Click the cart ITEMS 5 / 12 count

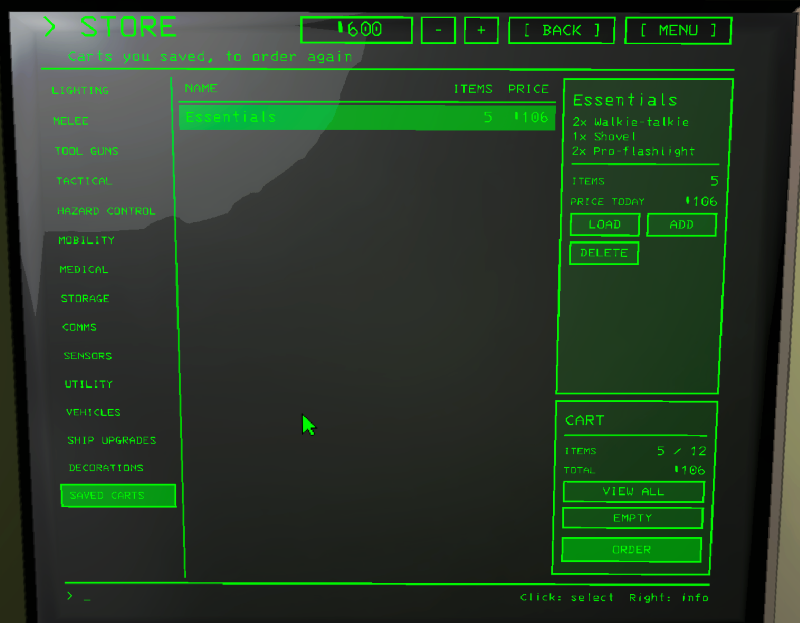(682, 451)
